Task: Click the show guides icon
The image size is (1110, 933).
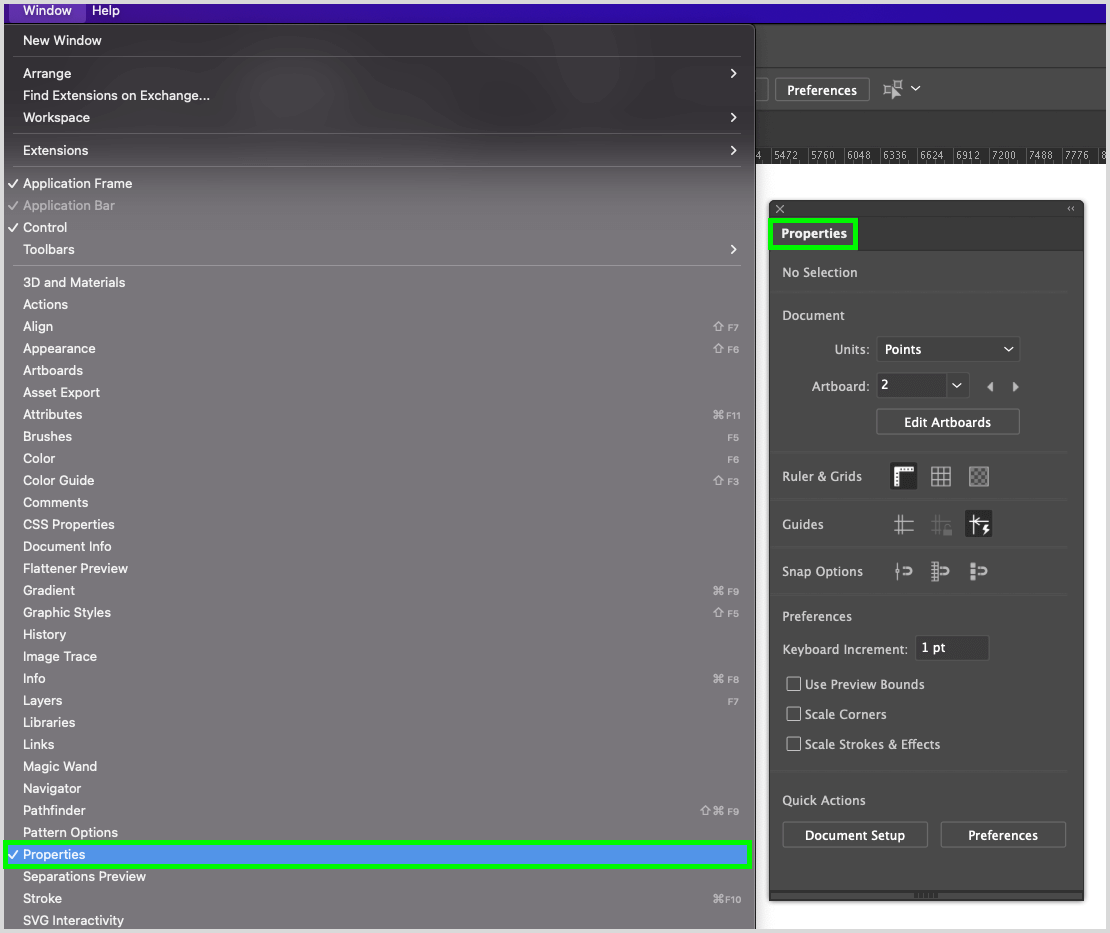Action: [x=904, y=524]
